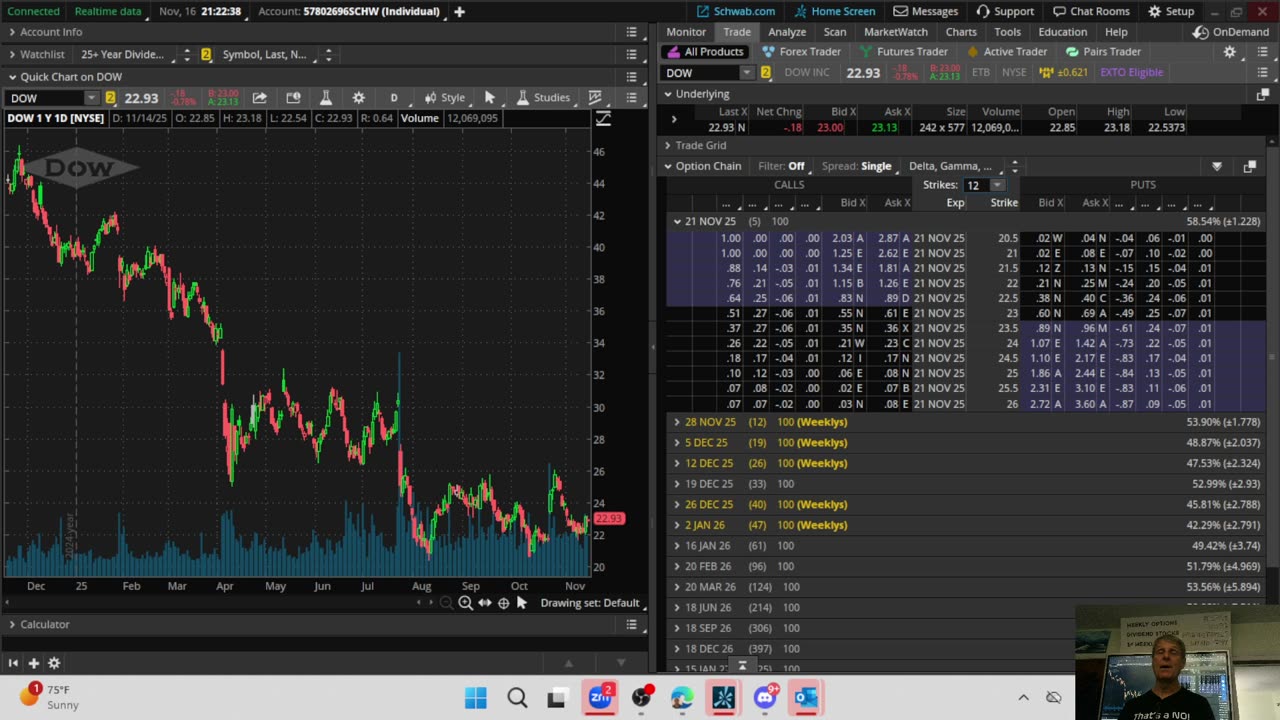Select the Active Trader sub-tab
Image resolution: width=1280 pixels, height=720 pixels.
point(1006,52)
